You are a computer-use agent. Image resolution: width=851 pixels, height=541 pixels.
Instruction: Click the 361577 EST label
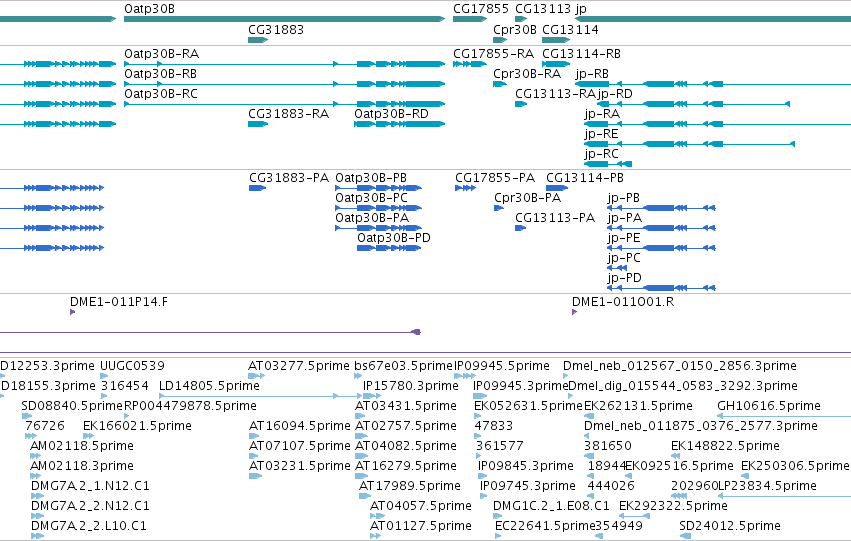(x=500, y=447)
